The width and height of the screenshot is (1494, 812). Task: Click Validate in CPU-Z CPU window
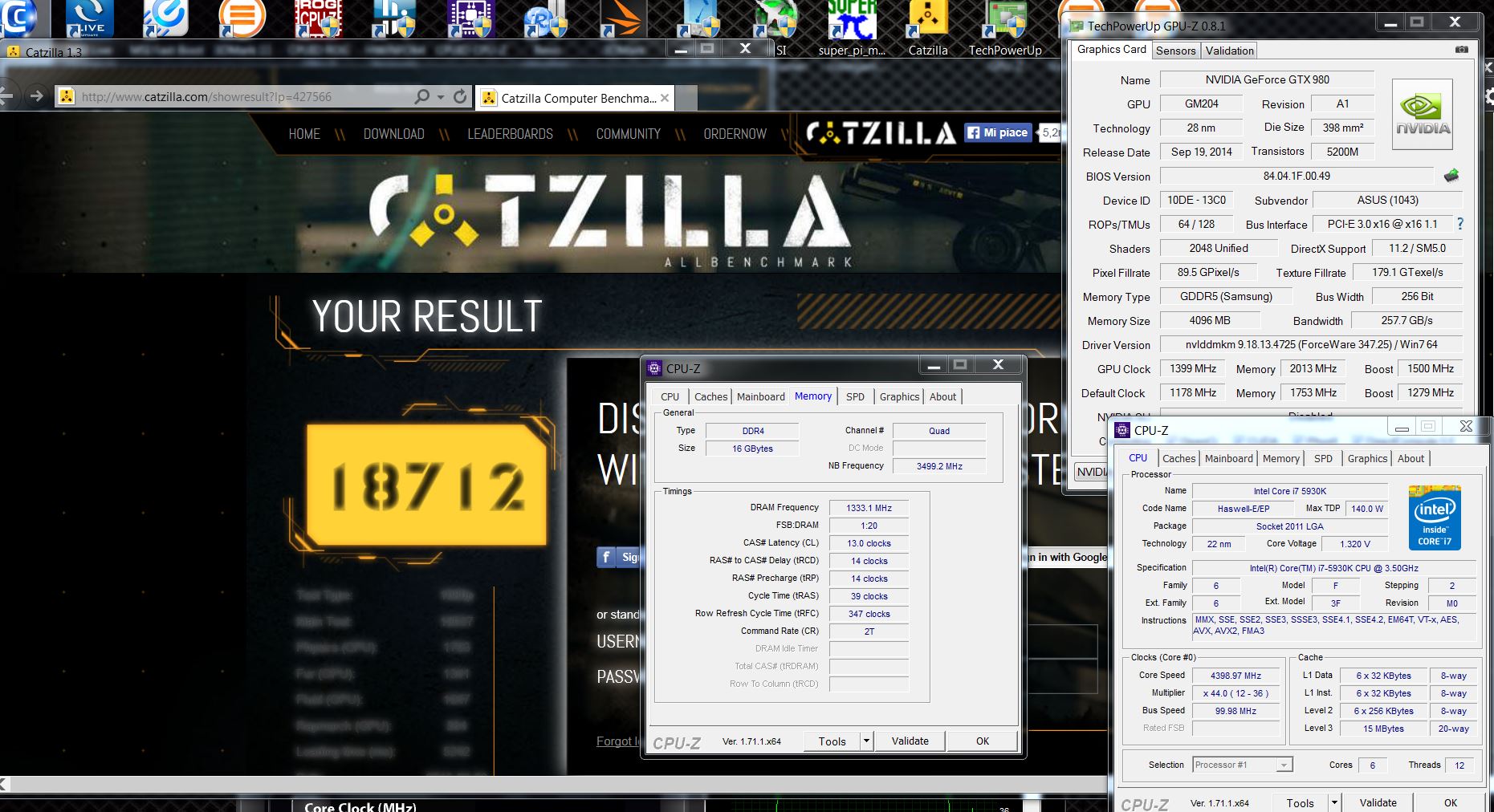coord(1378,802)
